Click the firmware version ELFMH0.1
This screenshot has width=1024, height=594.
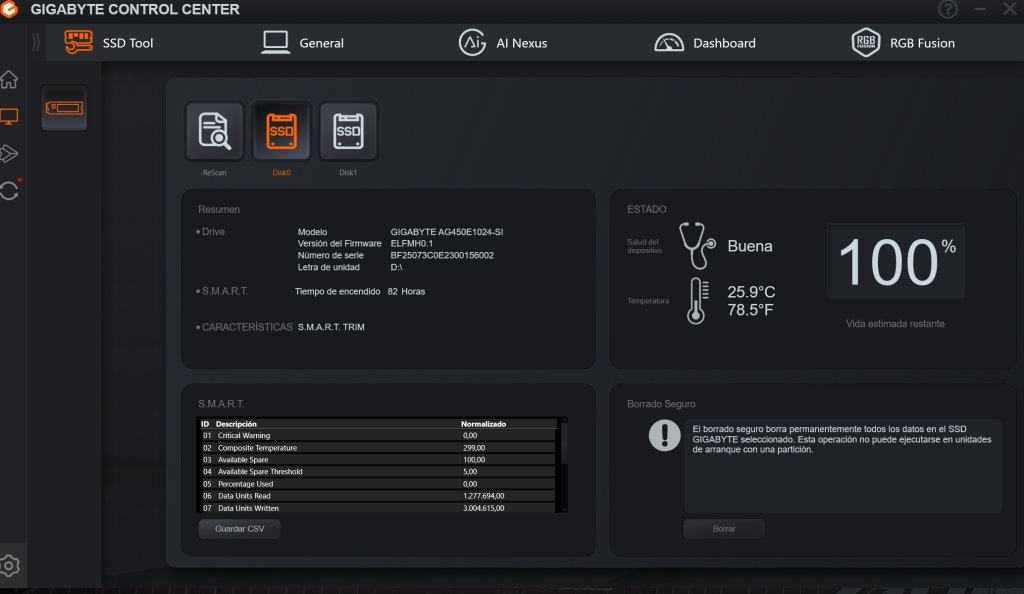(411, 243)
